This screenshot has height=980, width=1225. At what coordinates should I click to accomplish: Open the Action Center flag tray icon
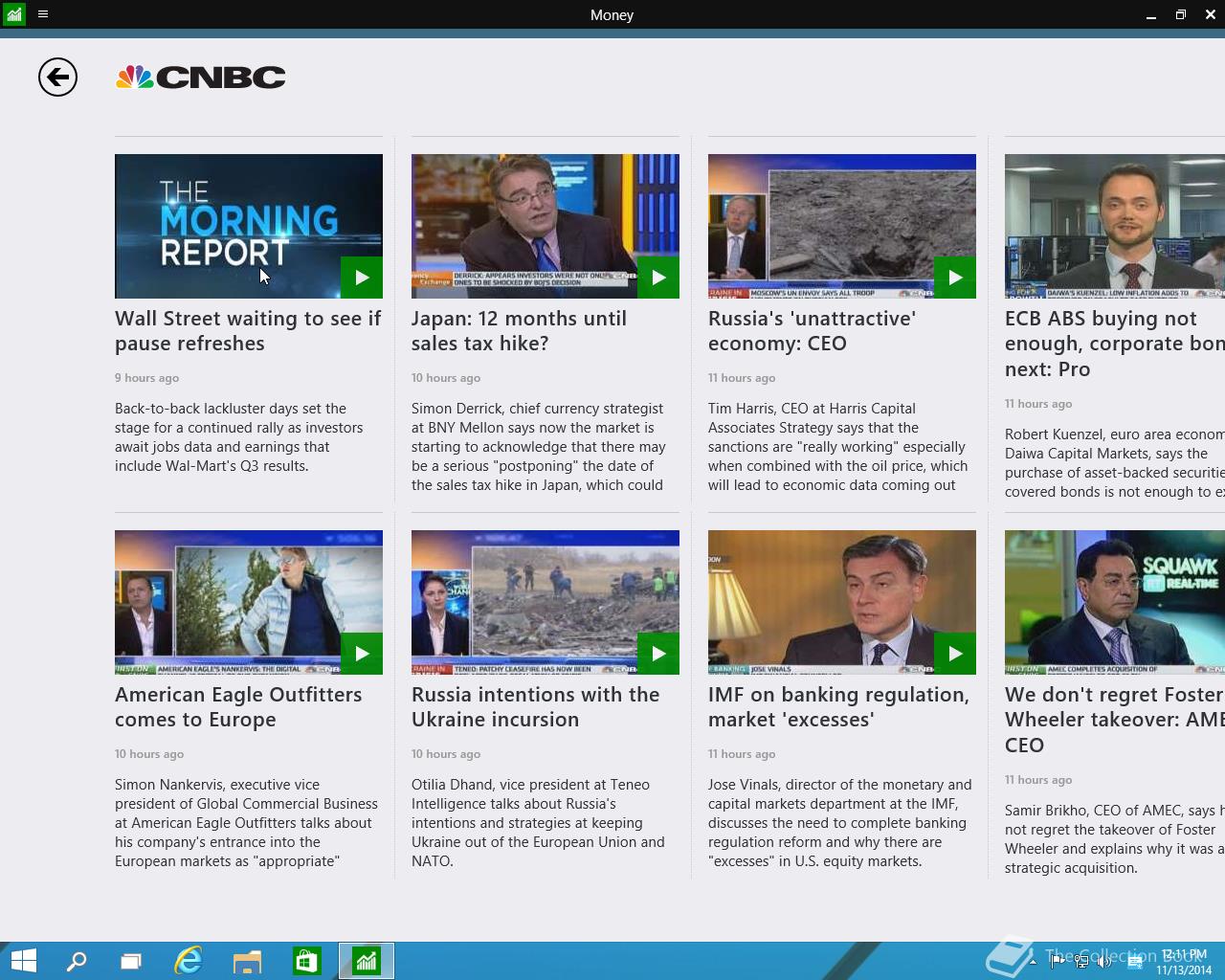click(x=1058, y=962)
